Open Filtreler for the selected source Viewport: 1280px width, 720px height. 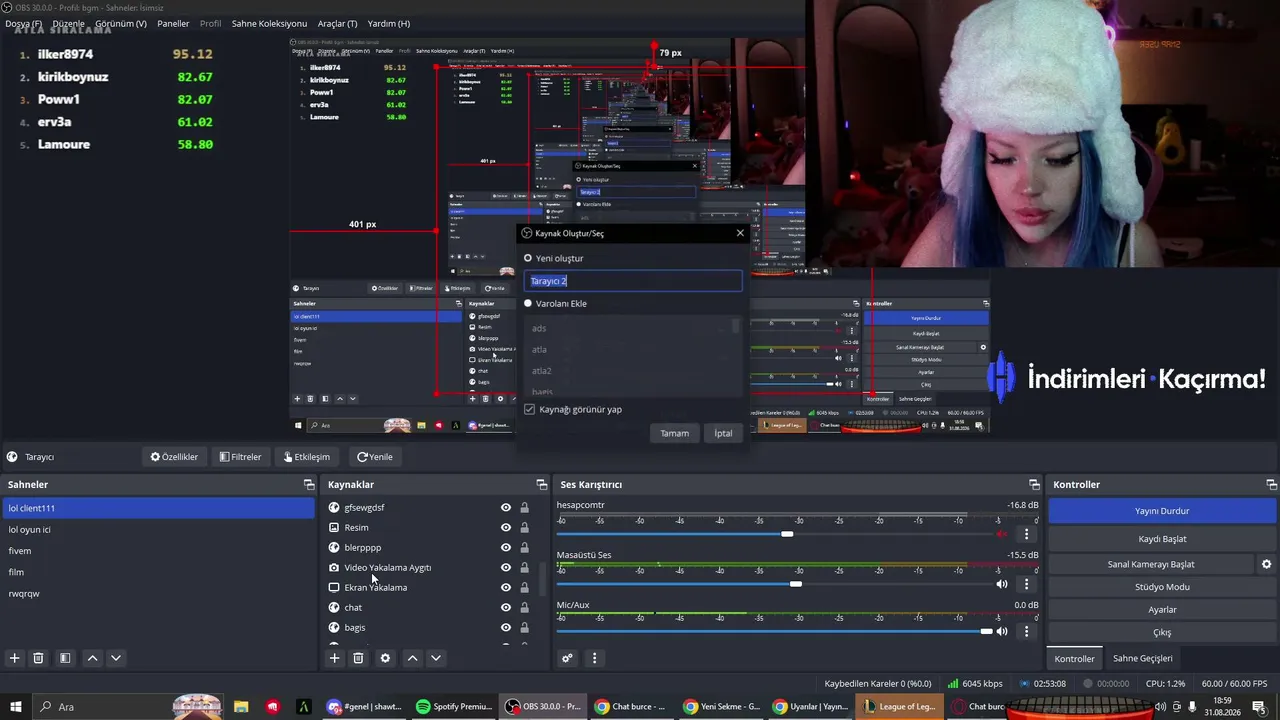pos(240,457)
